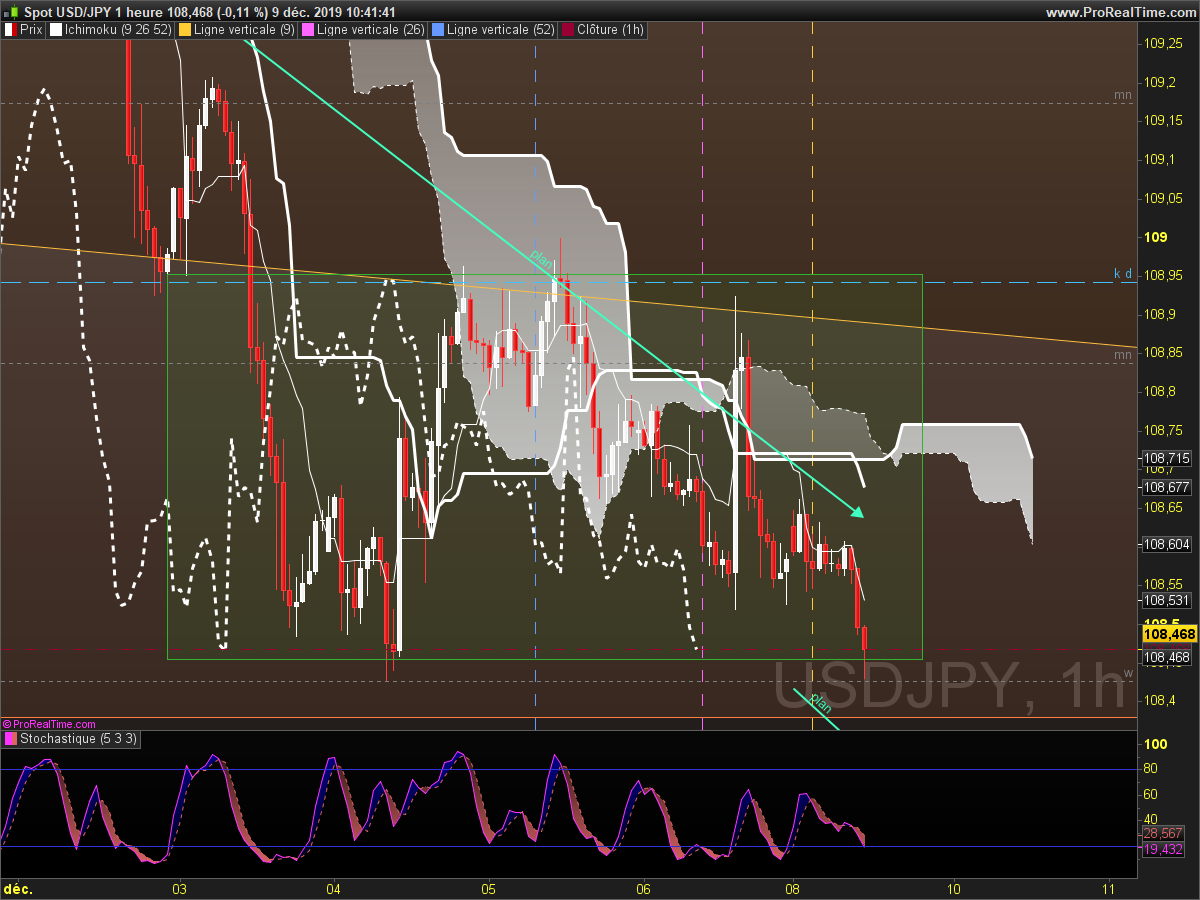The height and width of the screenshot is (900, 1200).
Task: Click the green plan arrow head
Action: [x=857, y=512]
